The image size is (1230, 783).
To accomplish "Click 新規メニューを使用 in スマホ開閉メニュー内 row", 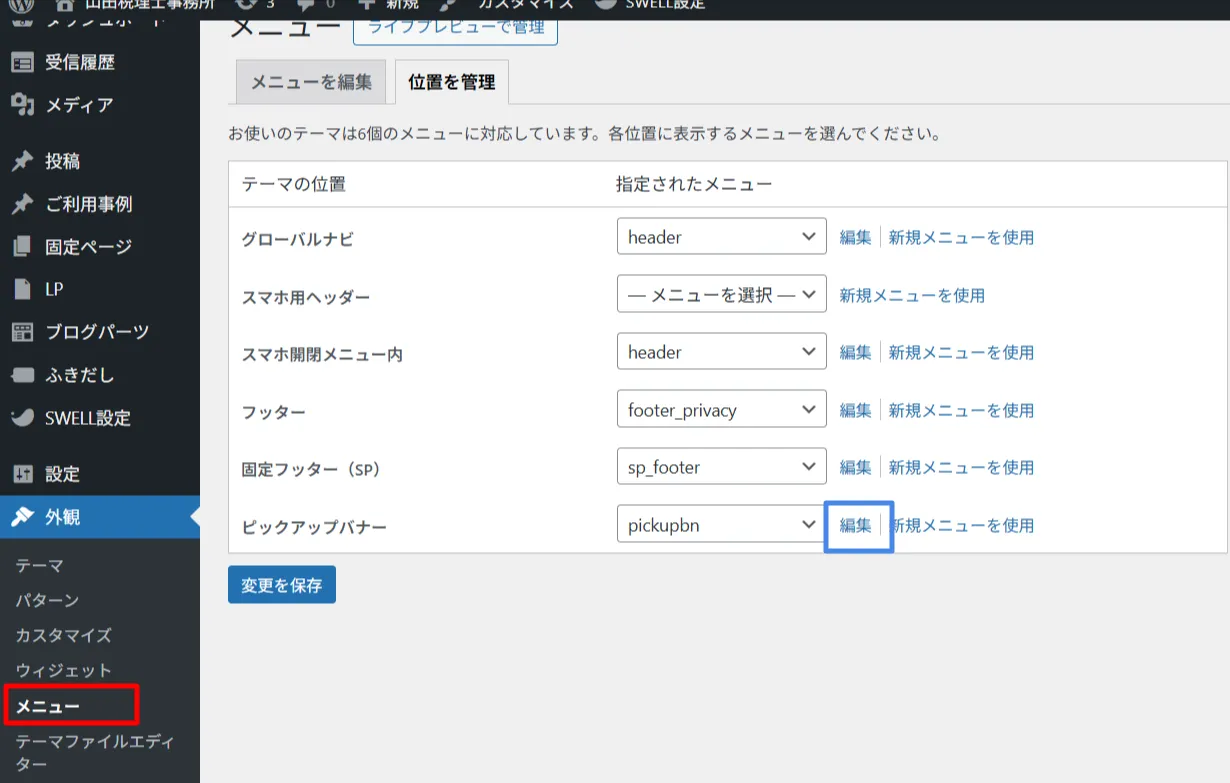I will pyautogui.click(x=961, y=352).
